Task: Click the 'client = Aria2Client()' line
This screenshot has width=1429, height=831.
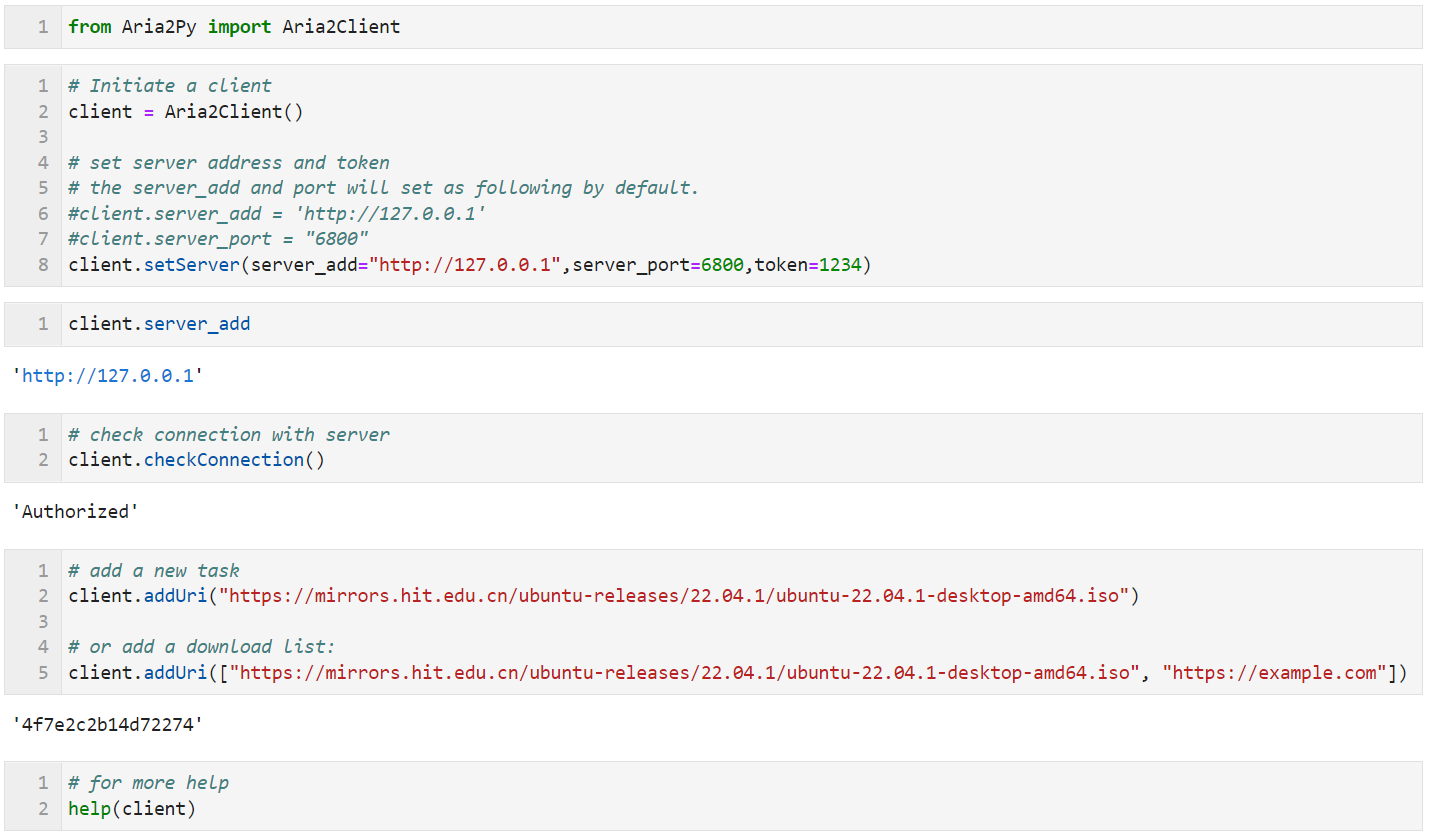Action: pos(185,112)
